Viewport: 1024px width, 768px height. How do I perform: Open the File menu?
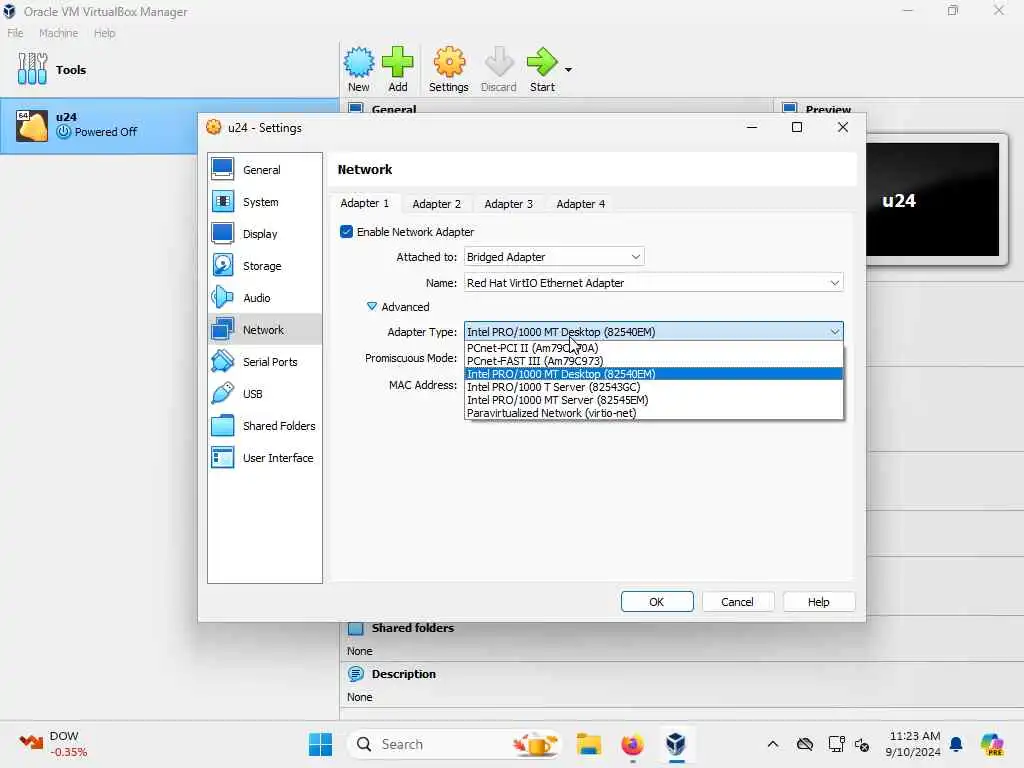point(15,33)
